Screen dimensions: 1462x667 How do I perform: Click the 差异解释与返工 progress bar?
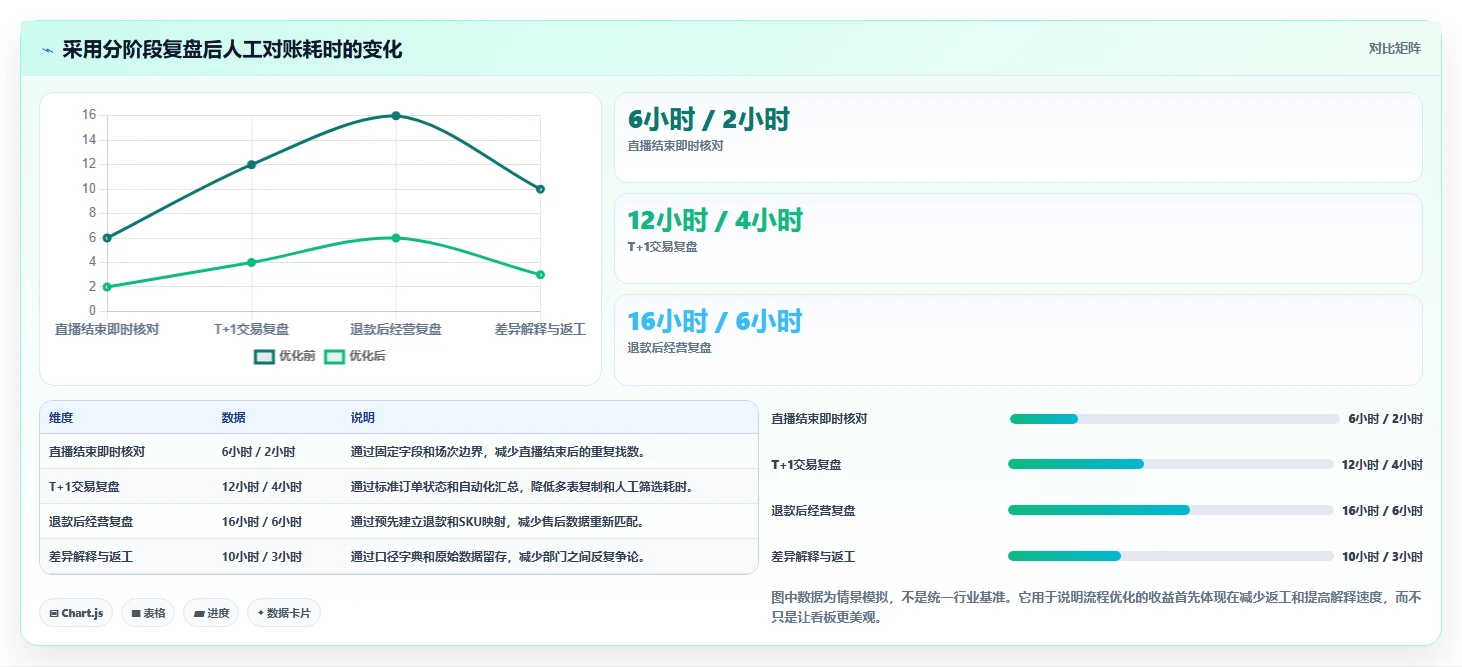[x=1171, y=556]
